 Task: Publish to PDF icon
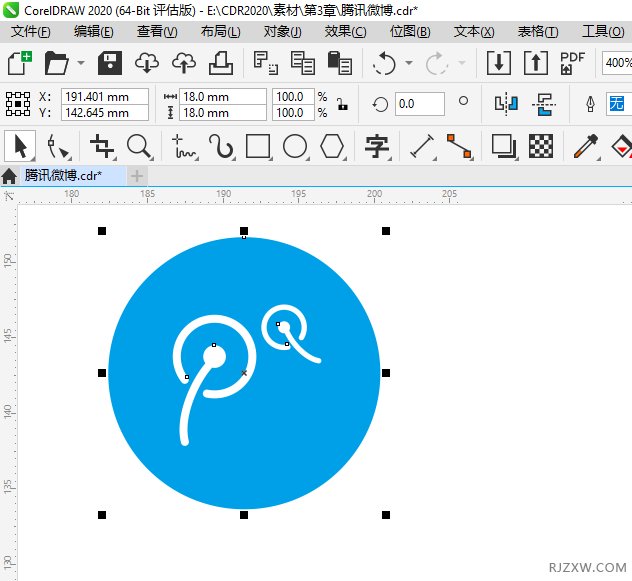click(572, 63)
